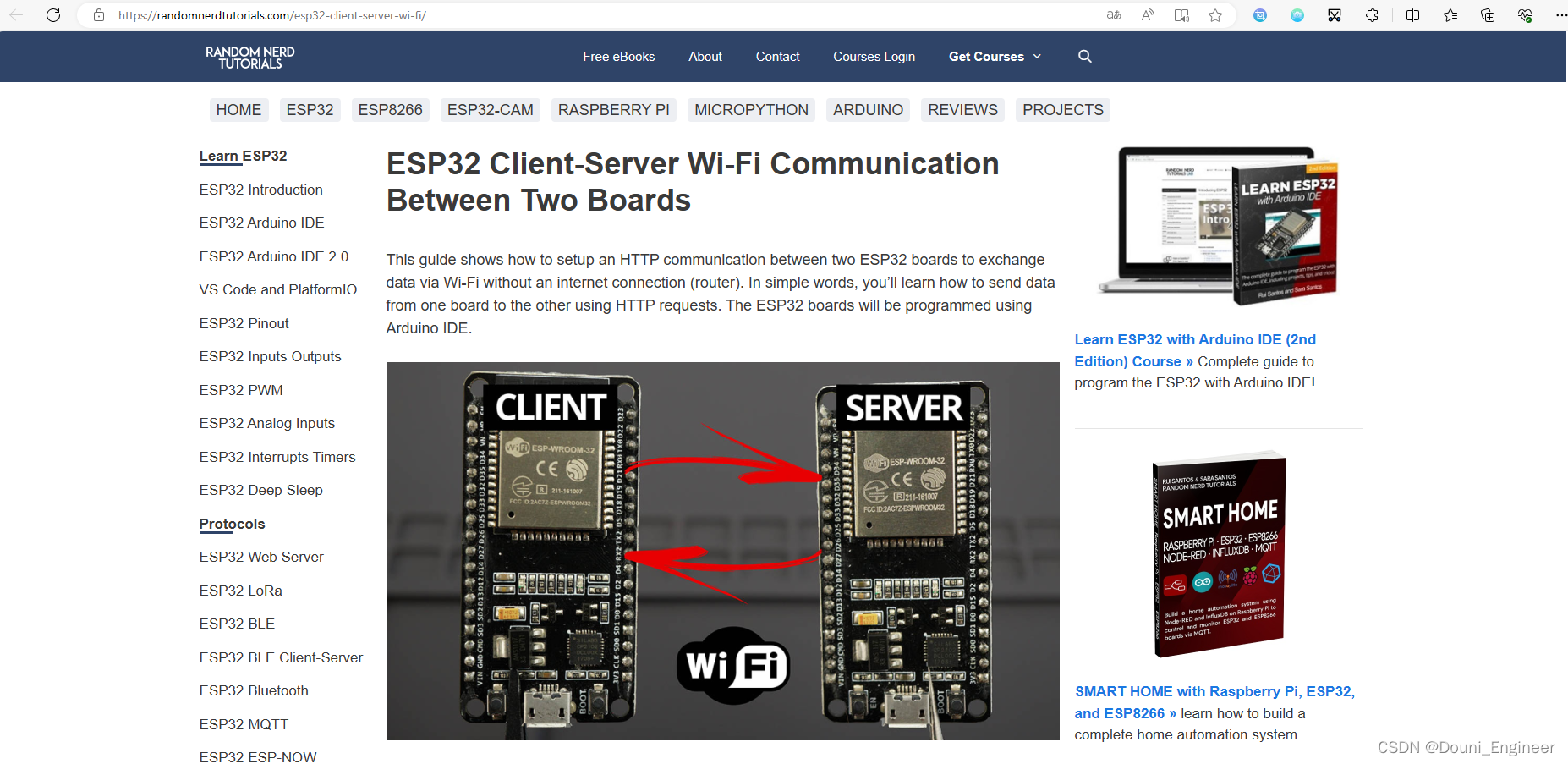Screen dimensions: 1568x764
Task: Click the sidebar link 'ESP32 BLE'
Action: [237, 624]
